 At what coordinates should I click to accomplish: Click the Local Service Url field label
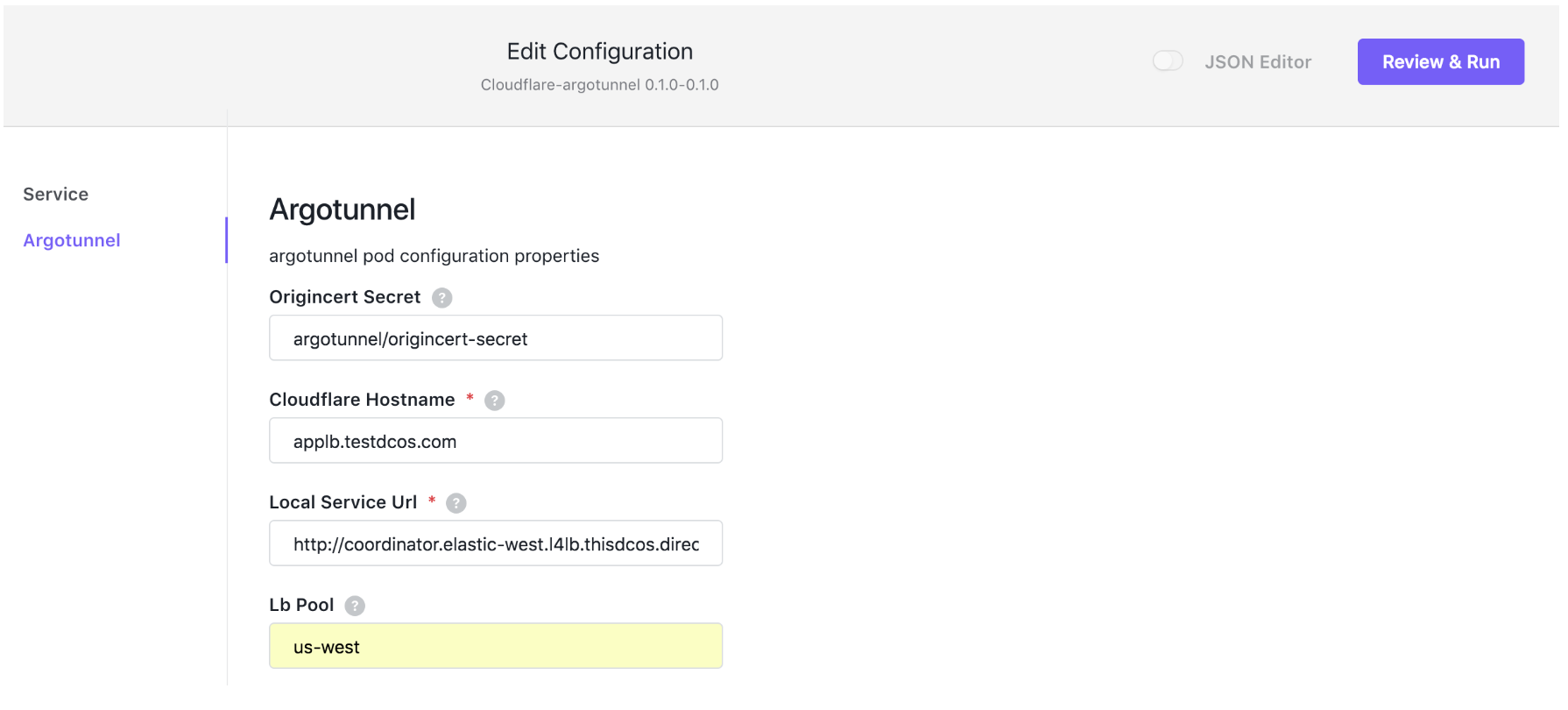click(x=343, y=502)
